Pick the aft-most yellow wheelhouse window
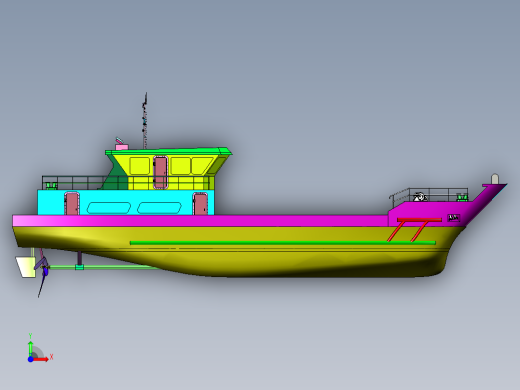The width and height of the screenshot is (520, 390). click(139, 166)
